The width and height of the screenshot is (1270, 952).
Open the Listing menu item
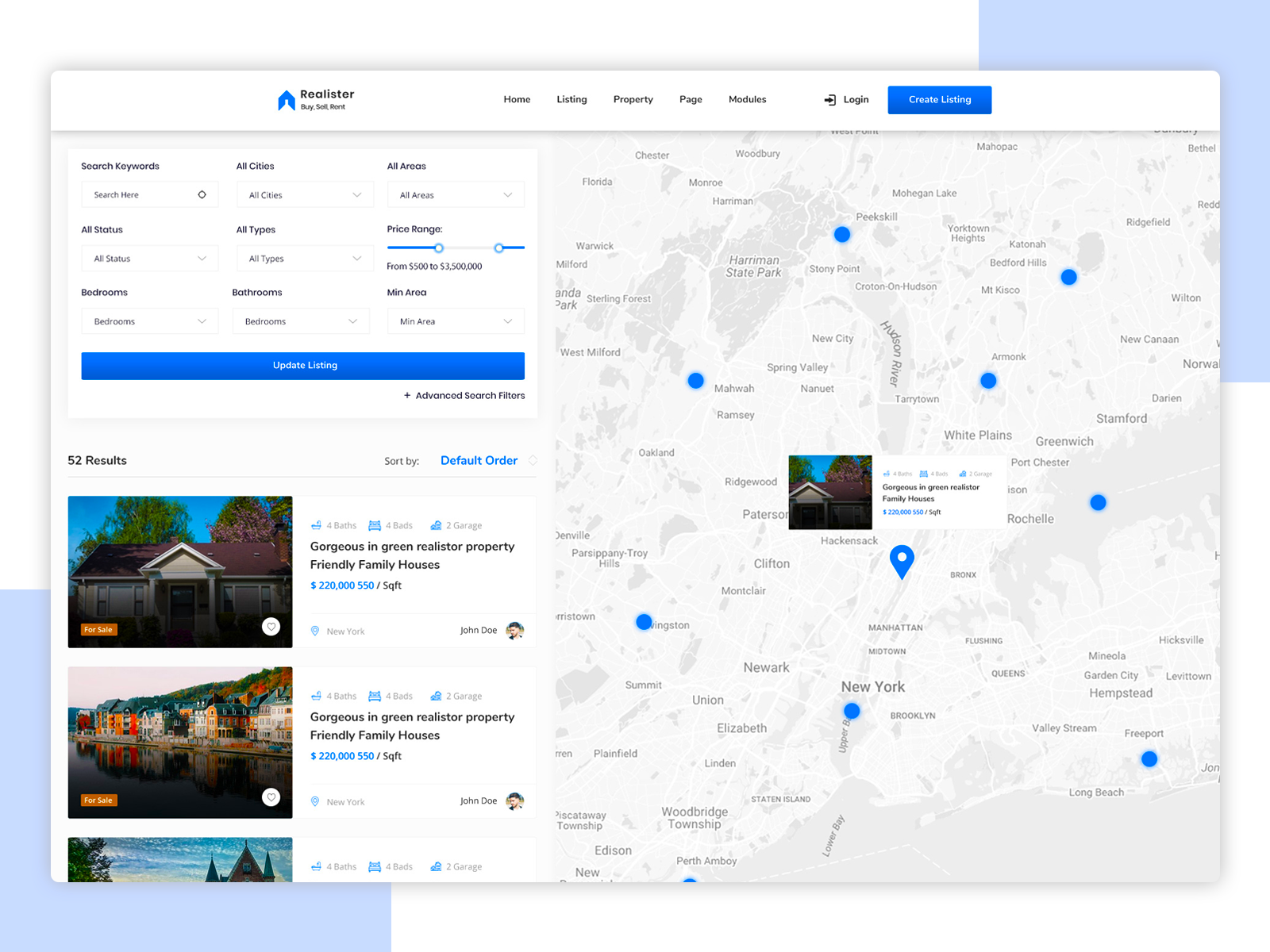tap(571, 100)
